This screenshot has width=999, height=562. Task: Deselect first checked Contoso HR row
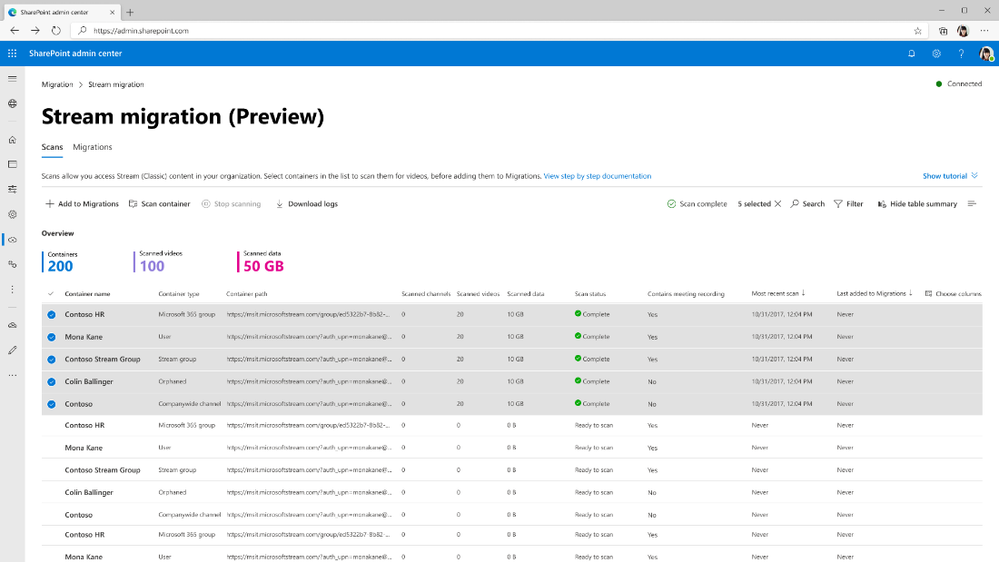[x=52, y=315]
